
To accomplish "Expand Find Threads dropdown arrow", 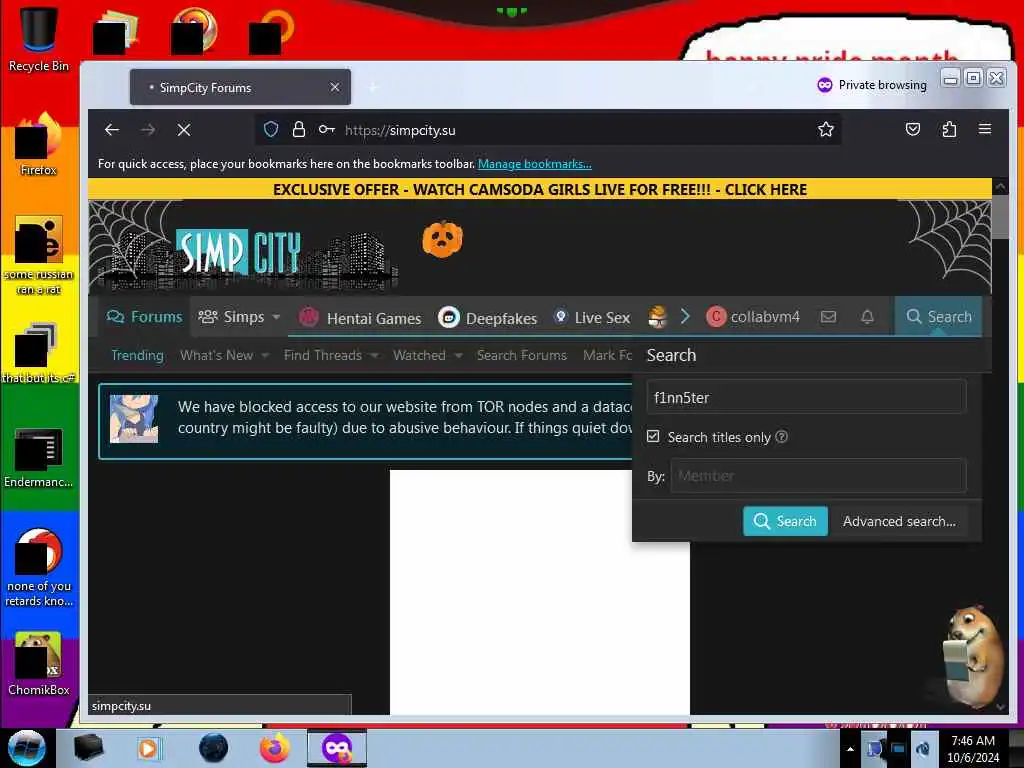I will [374, 355].
